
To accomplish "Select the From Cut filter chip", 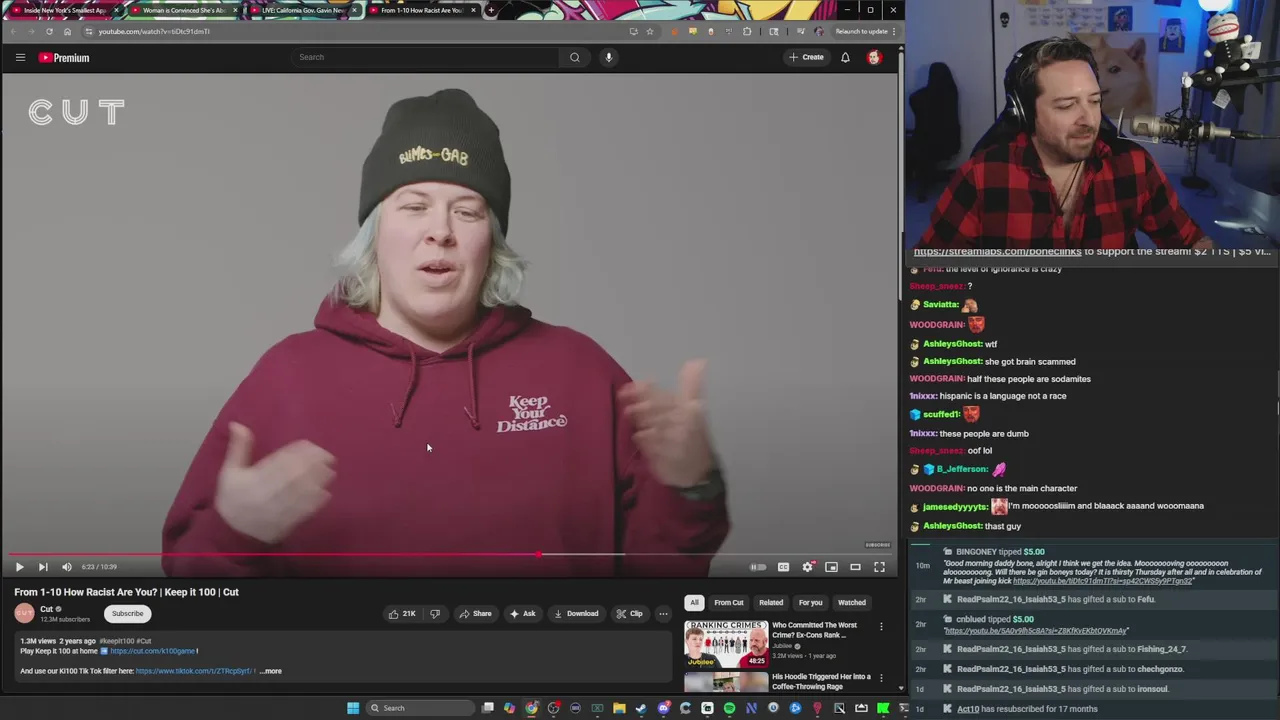I will click(729, 603).
